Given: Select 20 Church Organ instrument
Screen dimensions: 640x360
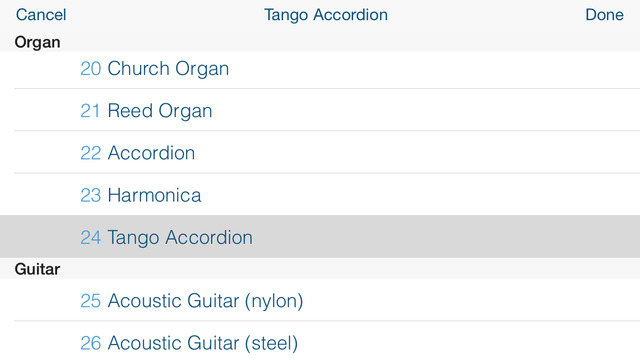Looking at the screenshot, I should [x=320, y=69].
